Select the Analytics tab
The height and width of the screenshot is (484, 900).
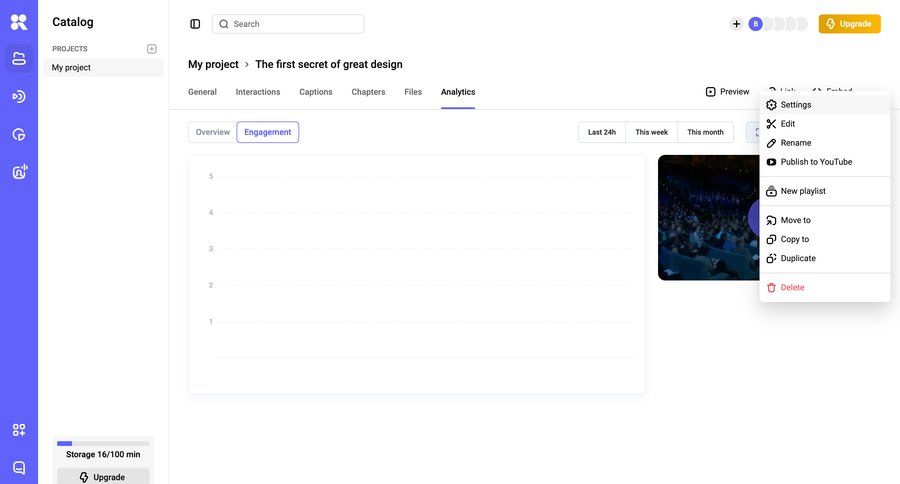tap(458, 92)
